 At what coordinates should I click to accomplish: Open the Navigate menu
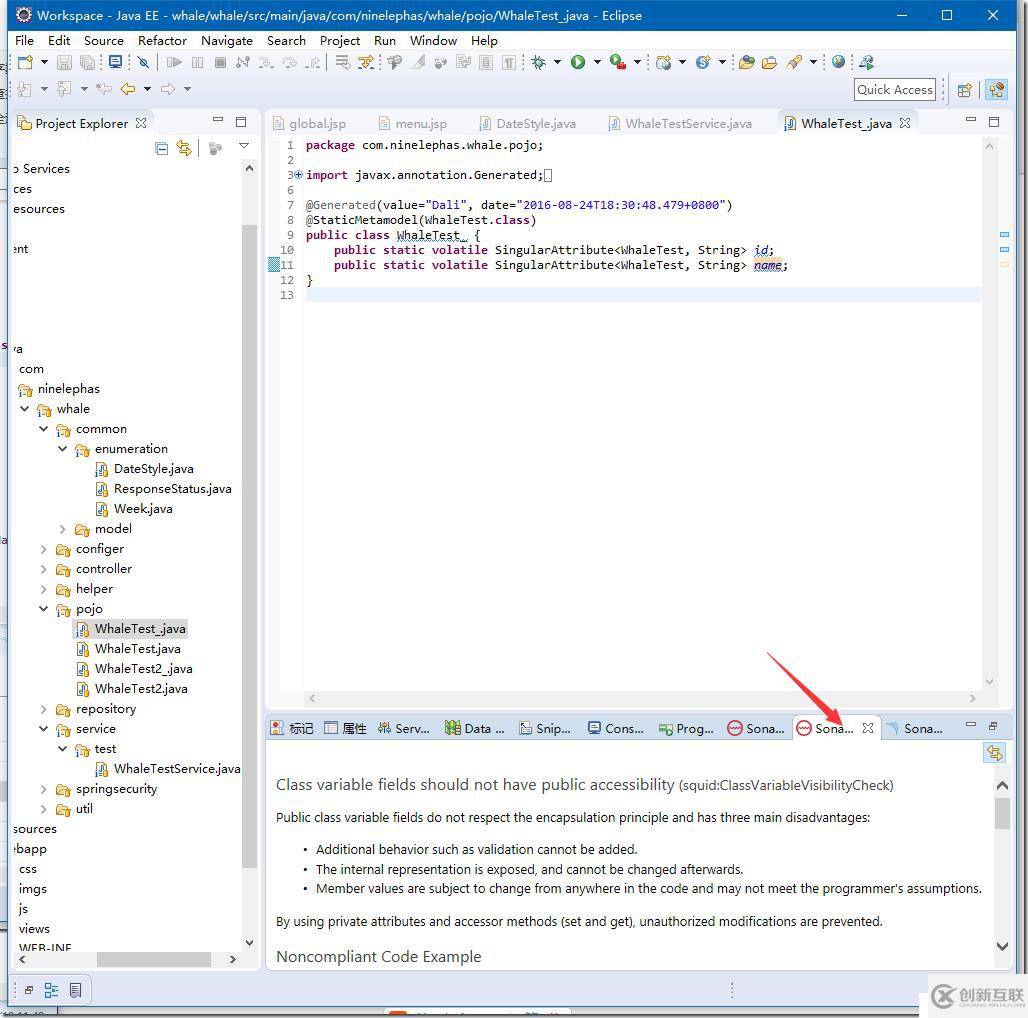tap(227, 41)
